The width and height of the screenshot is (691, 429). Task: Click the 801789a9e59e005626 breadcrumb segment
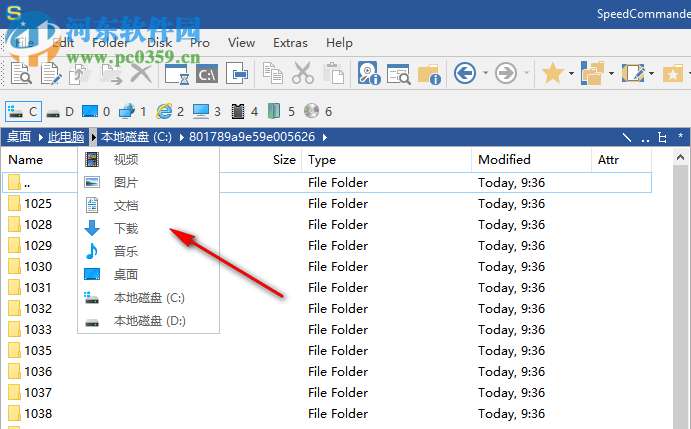[x=252, y=137]
